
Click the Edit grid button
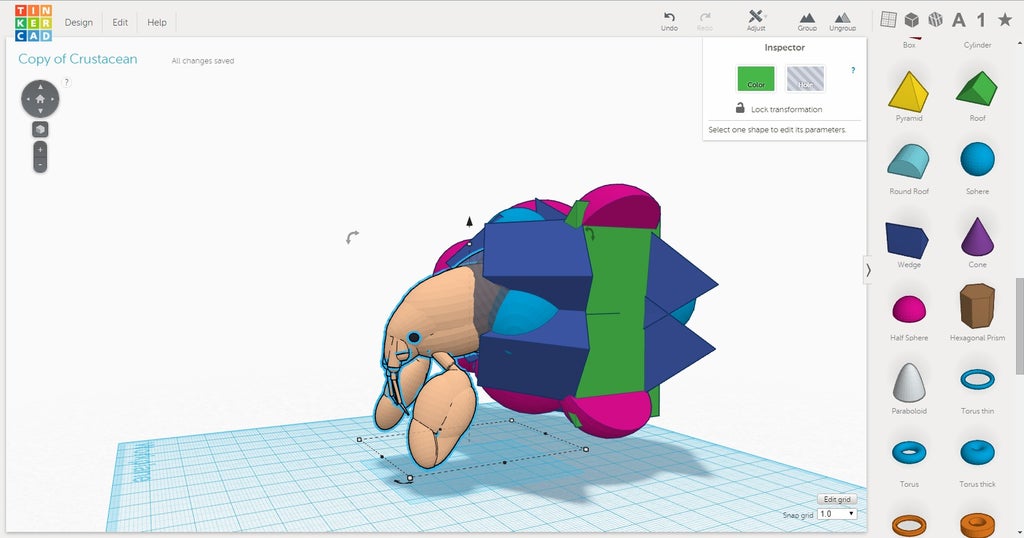coord(837,499)
